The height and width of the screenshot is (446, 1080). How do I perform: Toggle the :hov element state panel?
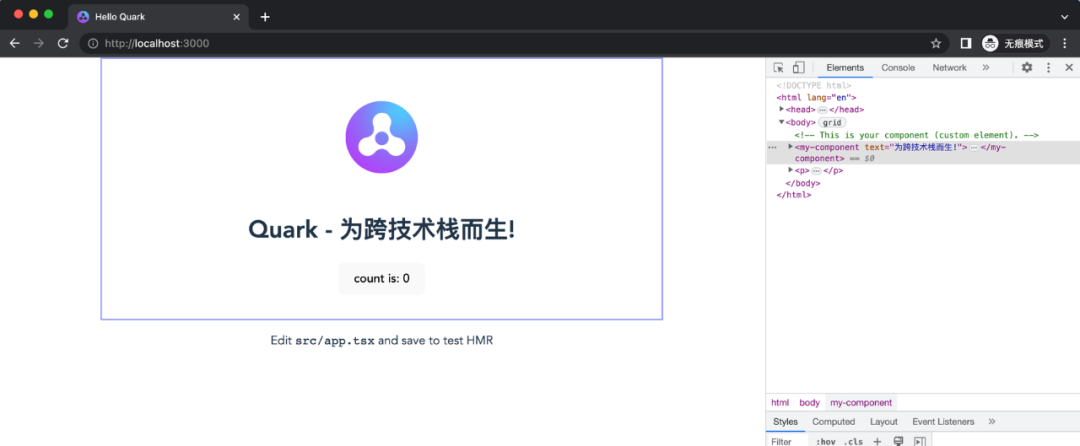tap(826, 441)
